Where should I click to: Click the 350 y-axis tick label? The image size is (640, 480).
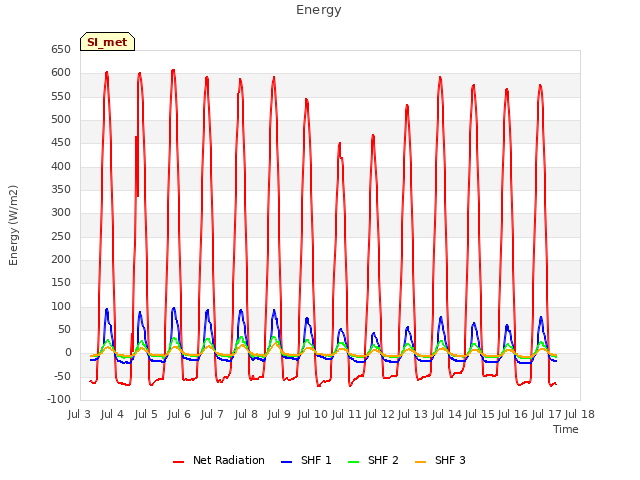tap(61, 189)
